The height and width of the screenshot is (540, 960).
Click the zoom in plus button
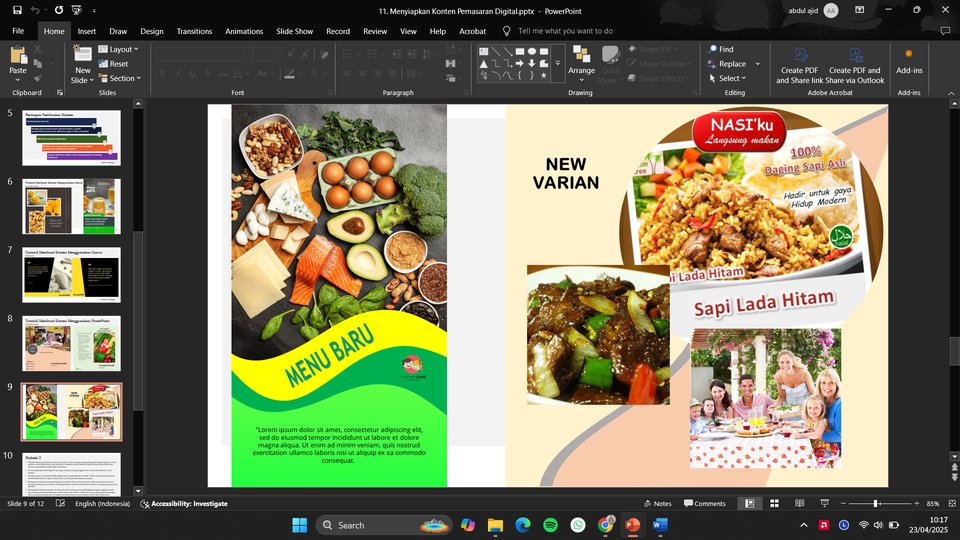click(x=917, y=503)
